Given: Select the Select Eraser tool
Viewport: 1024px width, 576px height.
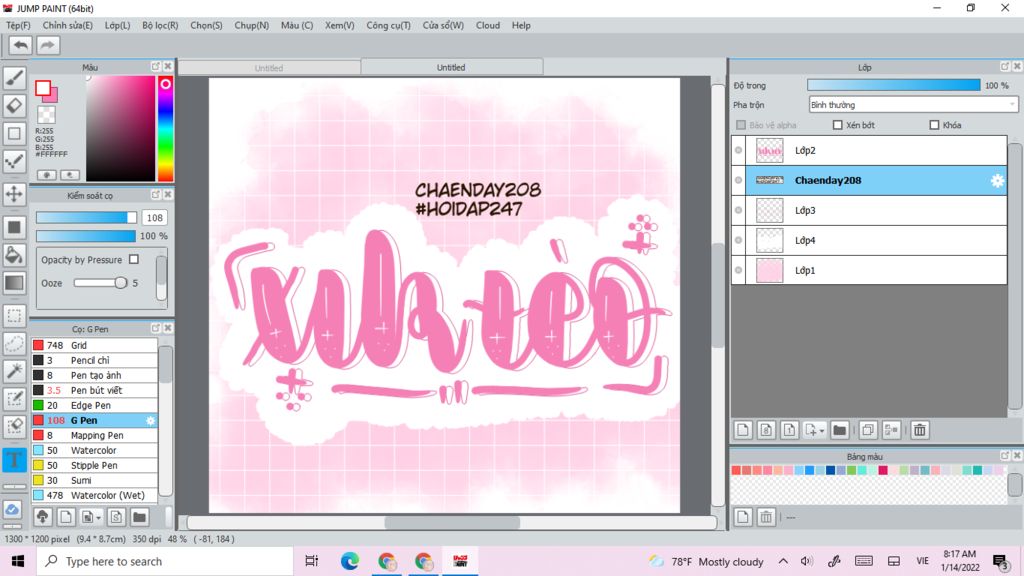Looking at the screenshot, I should coord(14,426).
